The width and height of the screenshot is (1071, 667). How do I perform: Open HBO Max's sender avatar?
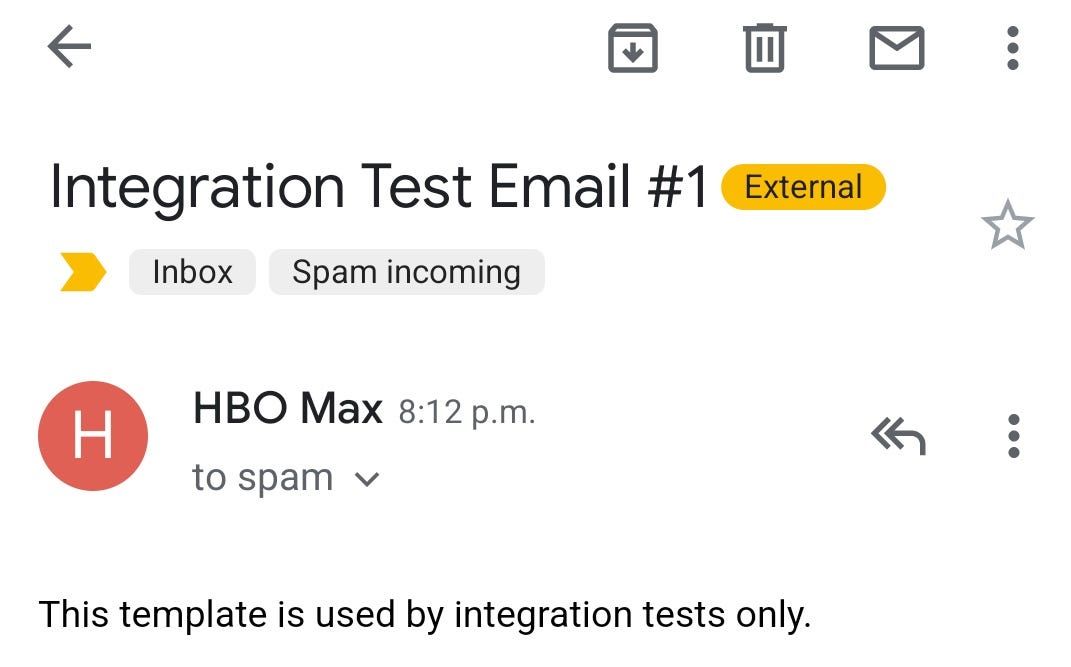[93, 435]
